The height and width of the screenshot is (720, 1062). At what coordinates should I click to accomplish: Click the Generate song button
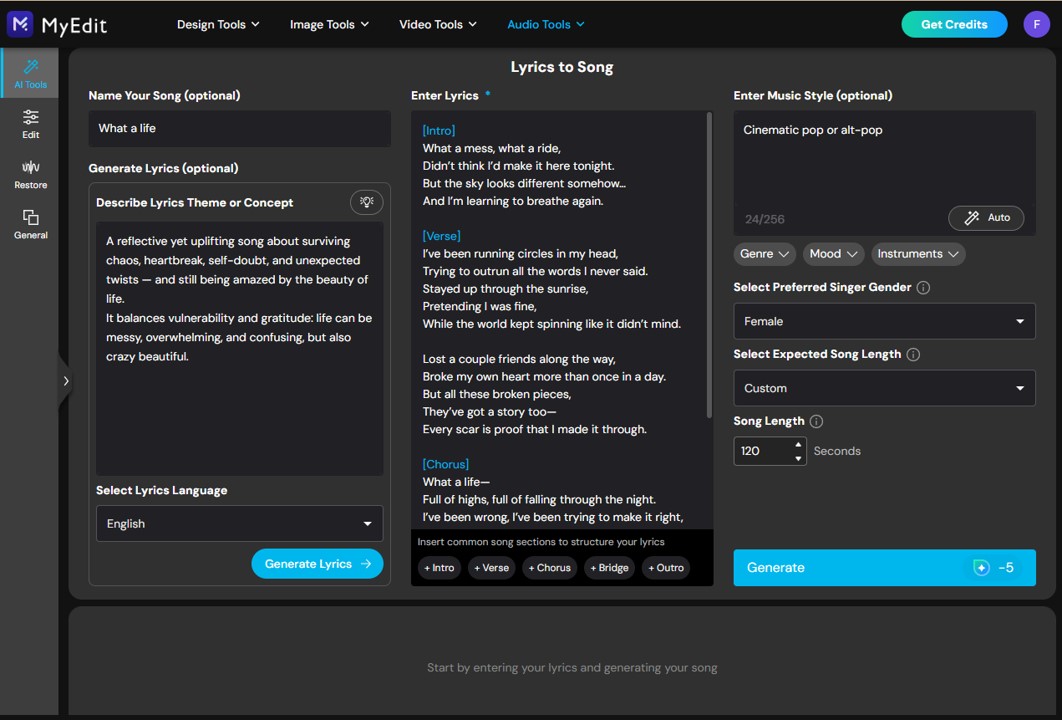(x=884, y=568)
